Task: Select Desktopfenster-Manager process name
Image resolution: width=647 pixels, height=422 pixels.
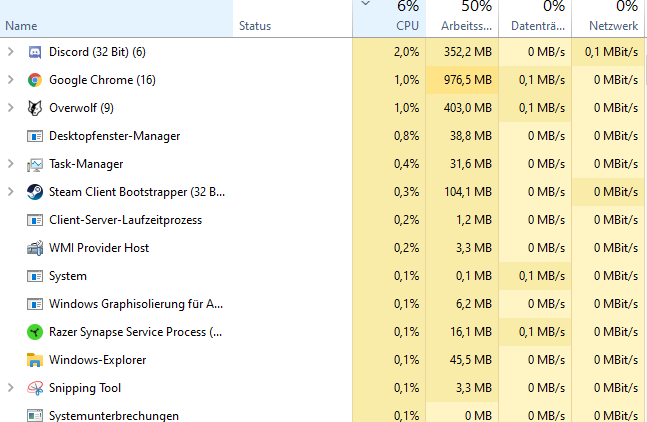Action: [115, 136]
